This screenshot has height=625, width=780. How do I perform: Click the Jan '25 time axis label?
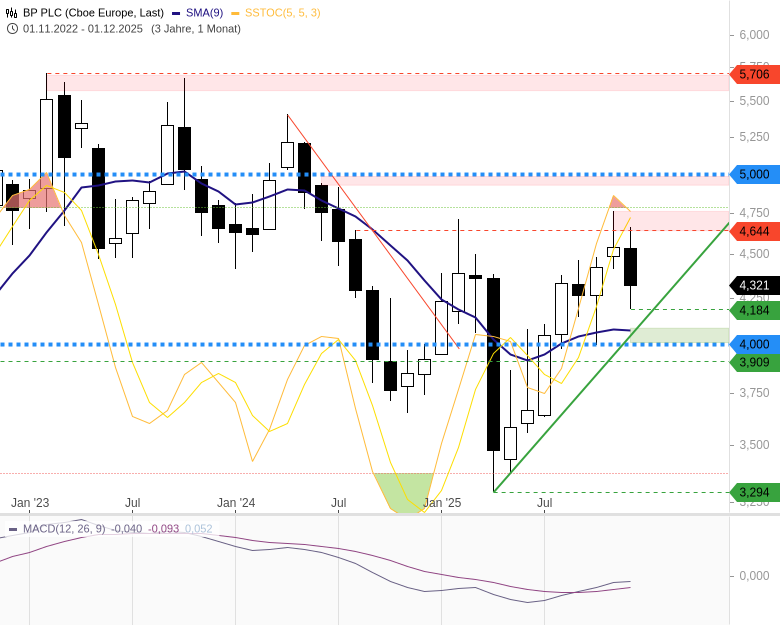point(441,503)
